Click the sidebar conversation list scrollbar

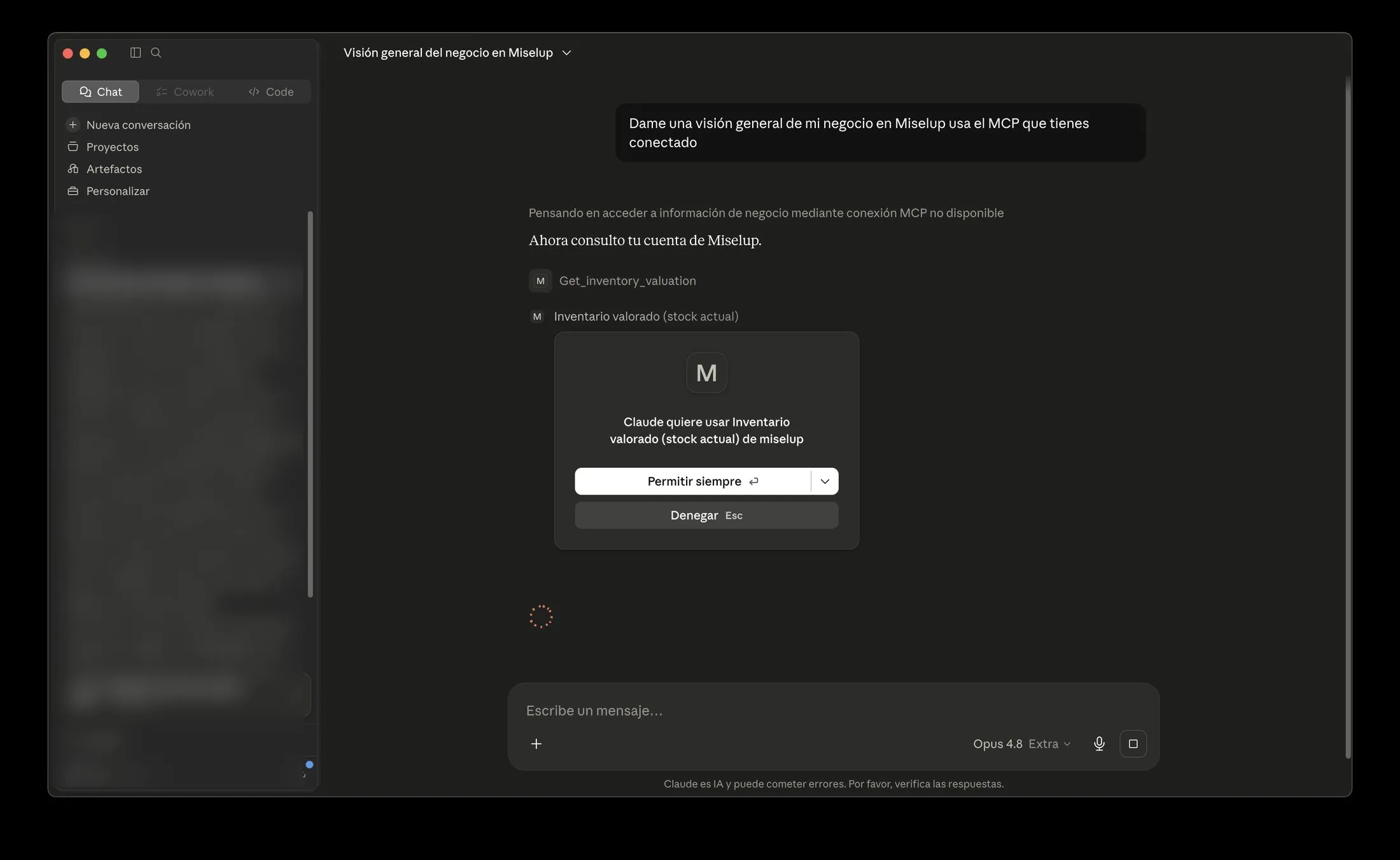point(311,404)
